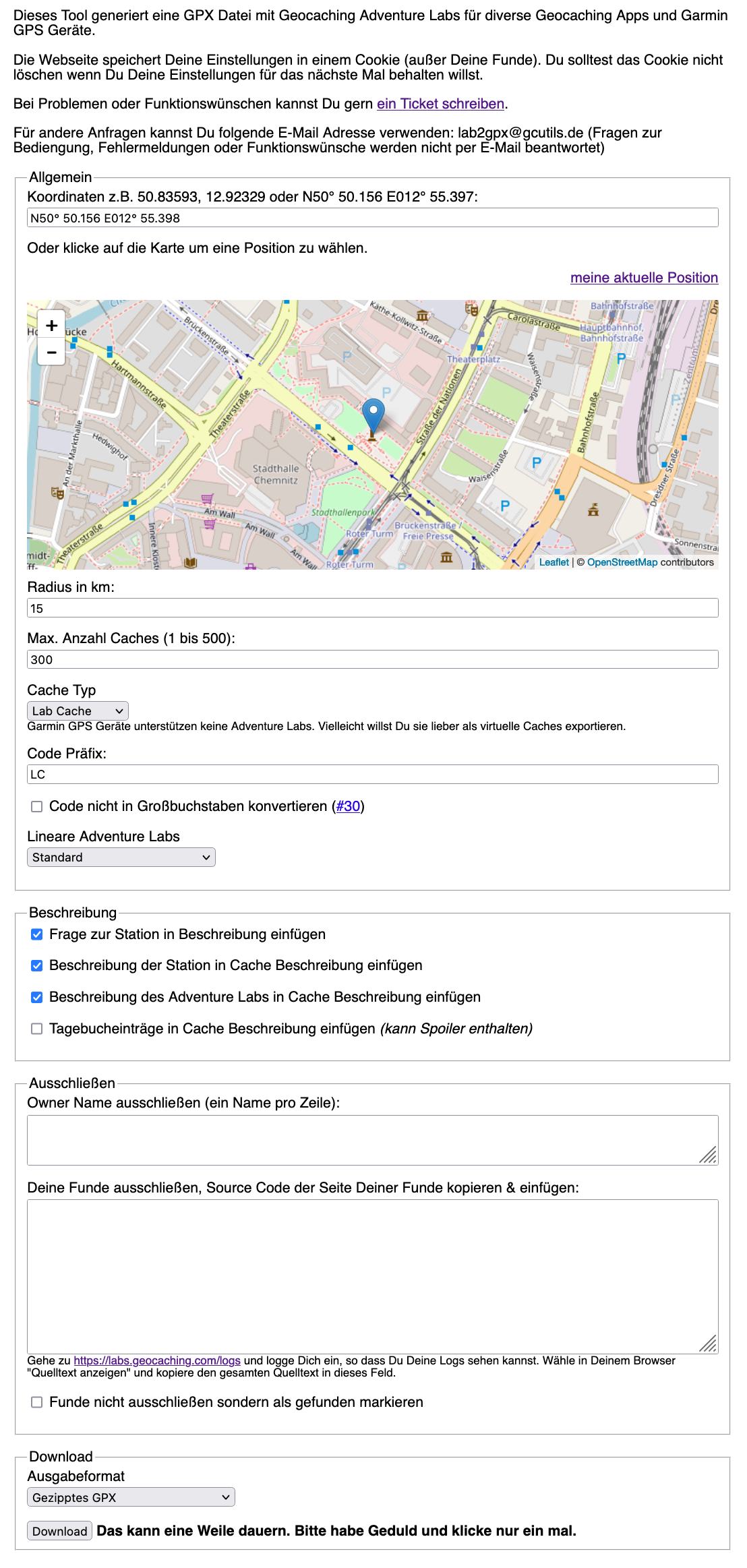The height and width of the screenshot is (1568, 747).
Task: Click the brown castle icon near Dresdner Straße
Action: coord(593,510)
